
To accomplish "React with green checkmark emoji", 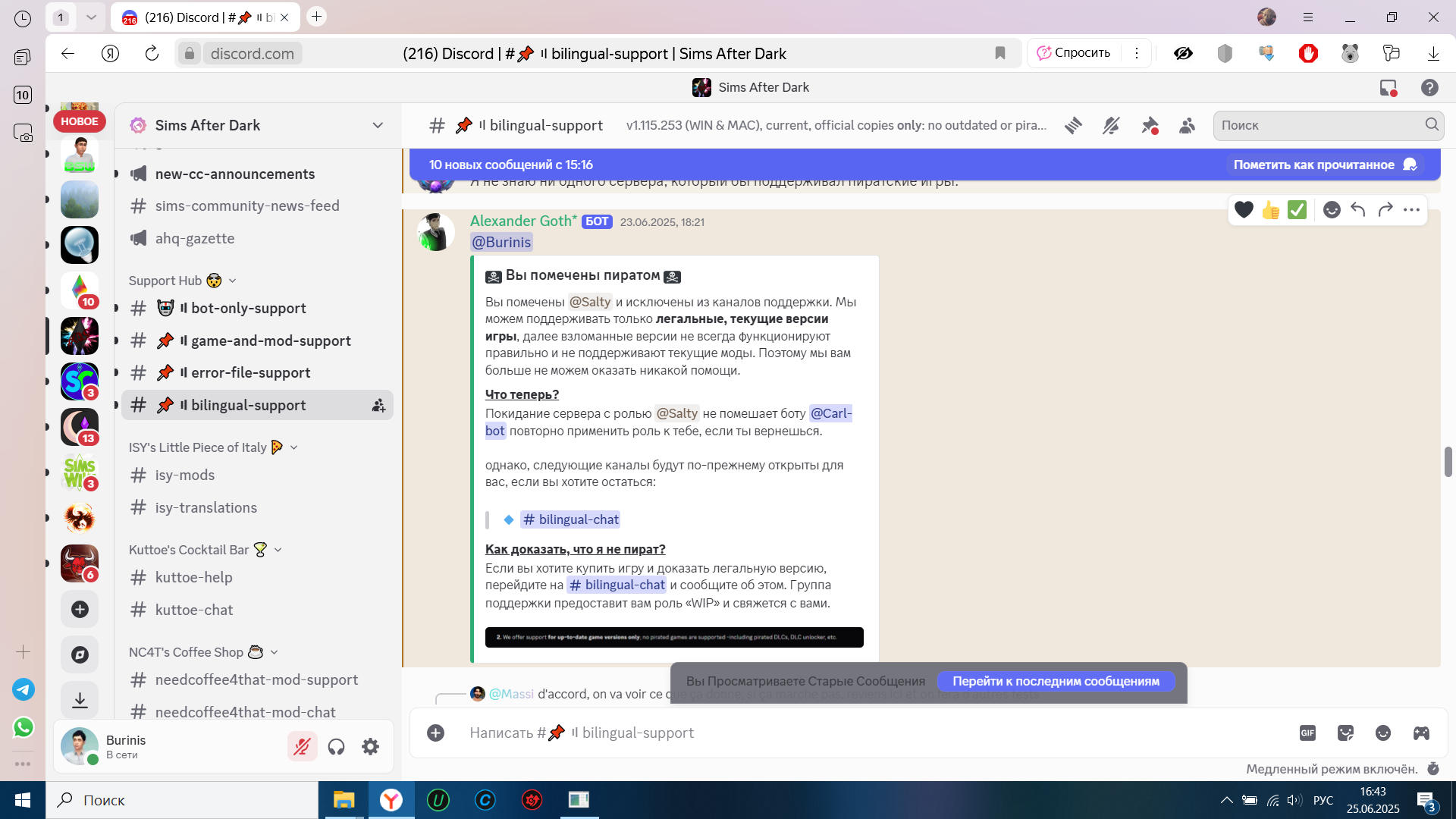I will 1298,210.
